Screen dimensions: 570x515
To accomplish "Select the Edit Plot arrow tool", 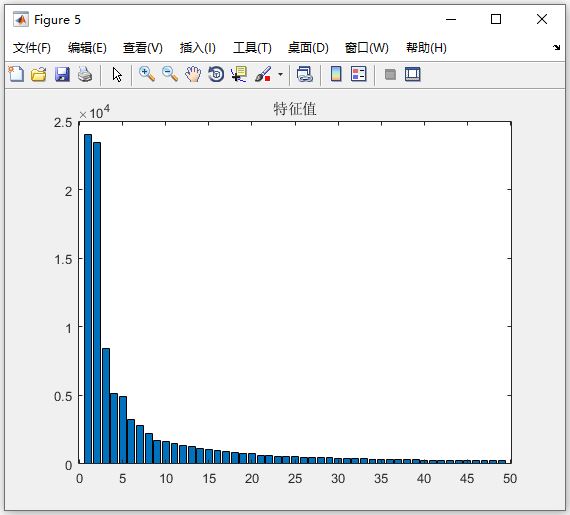I will click(x=117, y=75).
